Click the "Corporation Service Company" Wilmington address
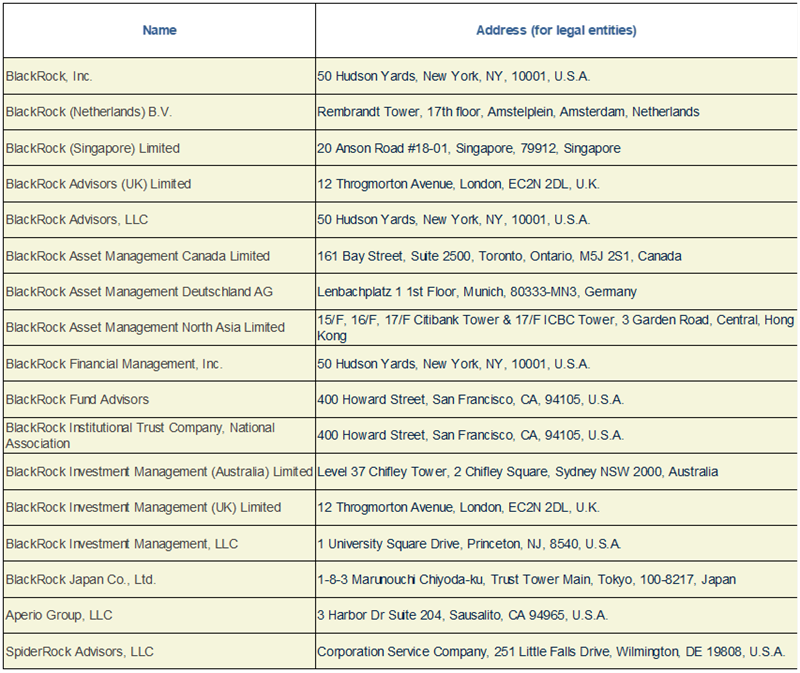 pos(556,651)
